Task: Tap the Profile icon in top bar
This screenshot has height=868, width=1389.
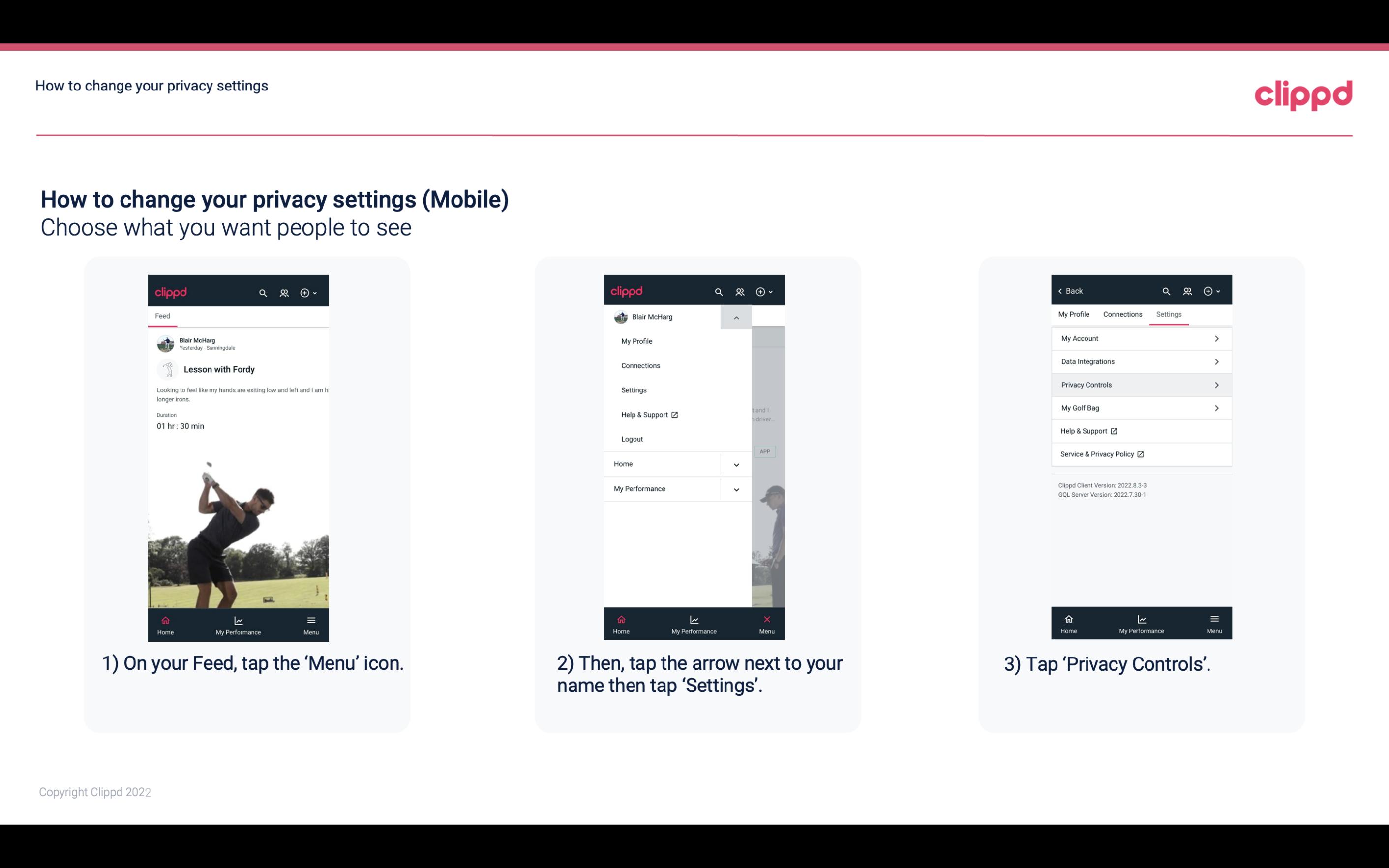Action: (x=284, y=292)
